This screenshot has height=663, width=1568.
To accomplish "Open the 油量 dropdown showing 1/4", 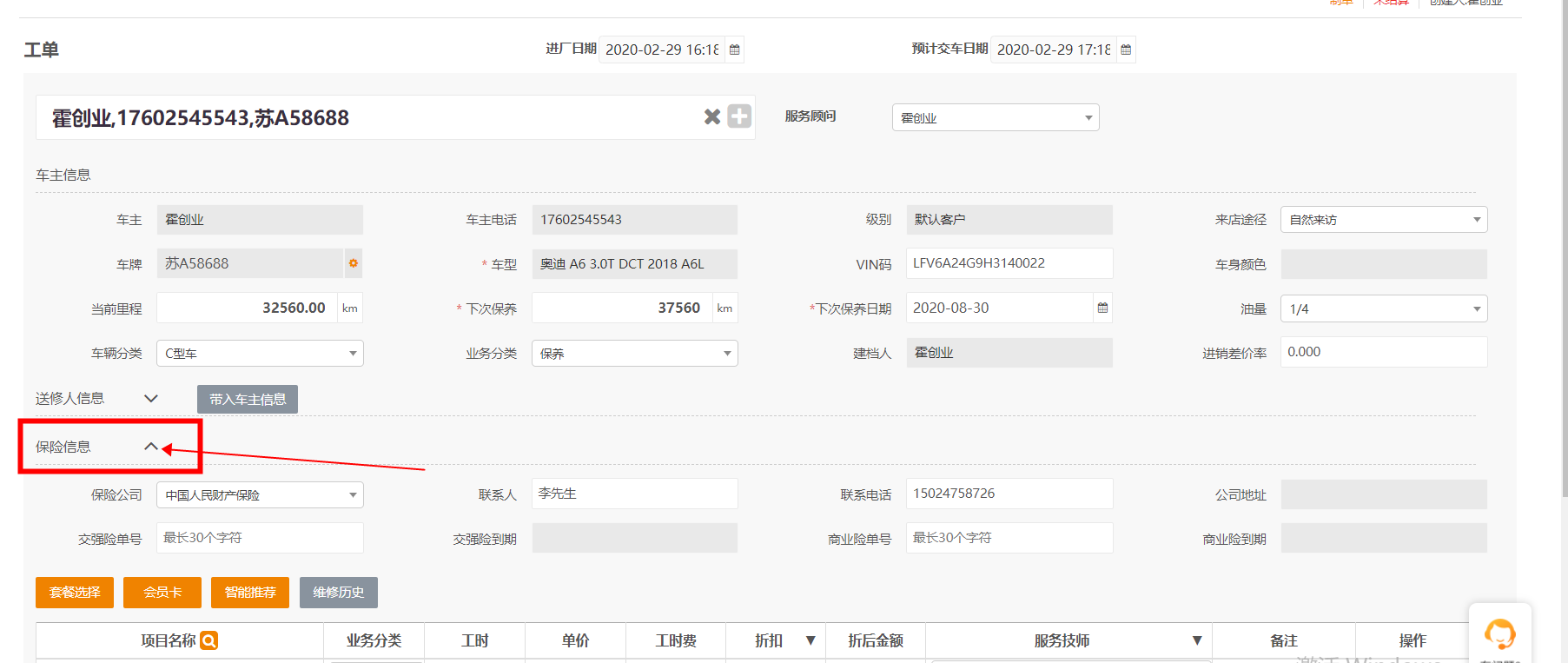I will (1384, 308).
